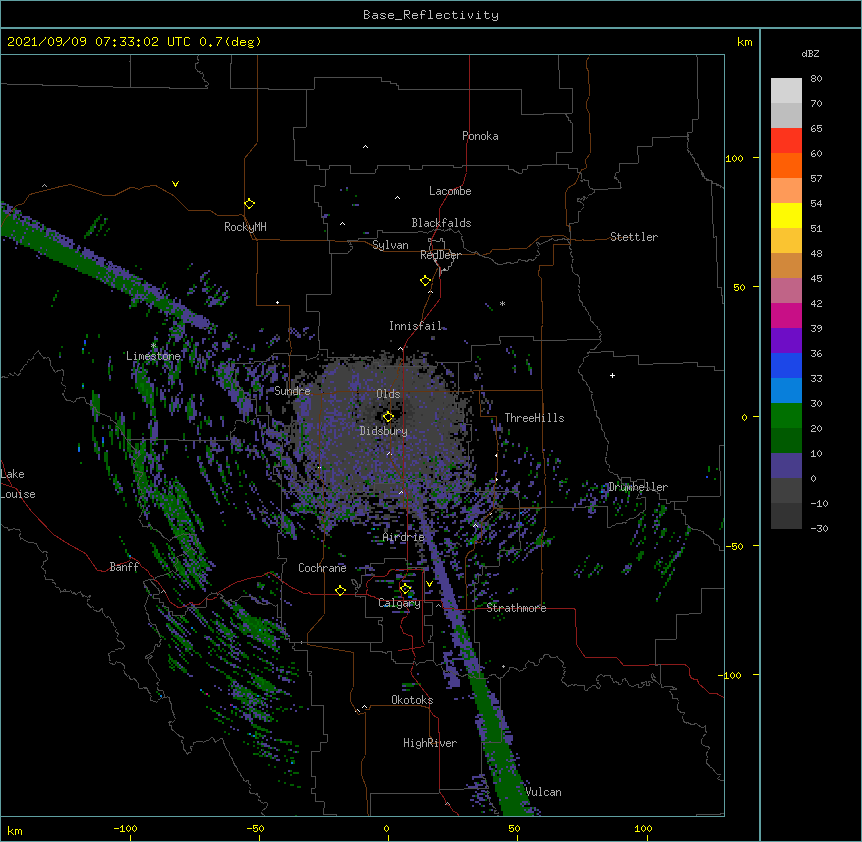Click the yellow V marker east of Calgary

(x=429, y=584)
